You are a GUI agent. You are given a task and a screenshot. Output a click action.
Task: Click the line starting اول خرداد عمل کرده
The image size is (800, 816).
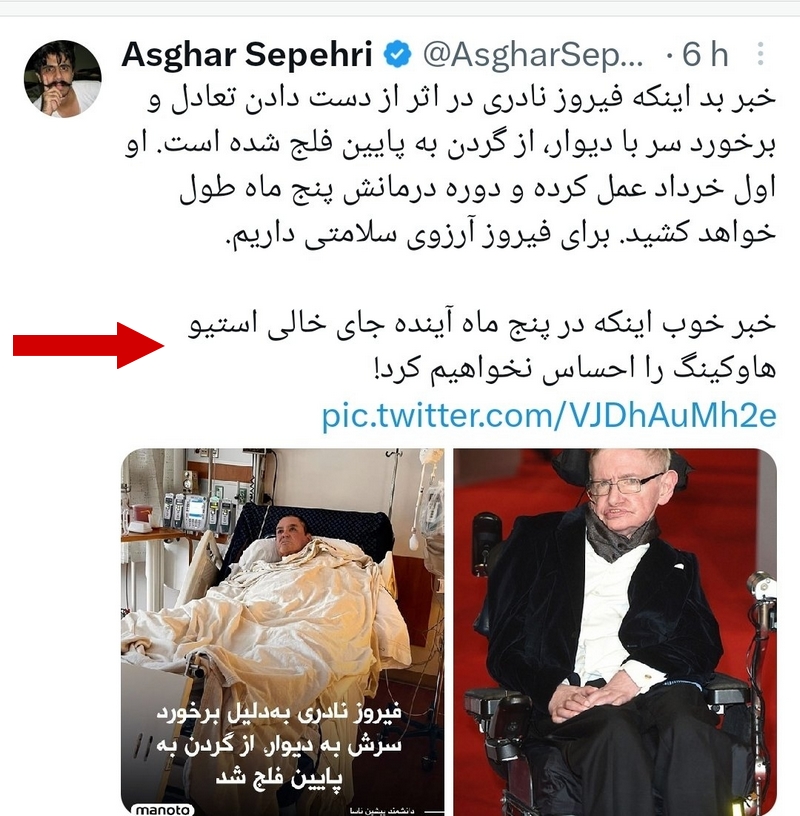pos(478,188)
